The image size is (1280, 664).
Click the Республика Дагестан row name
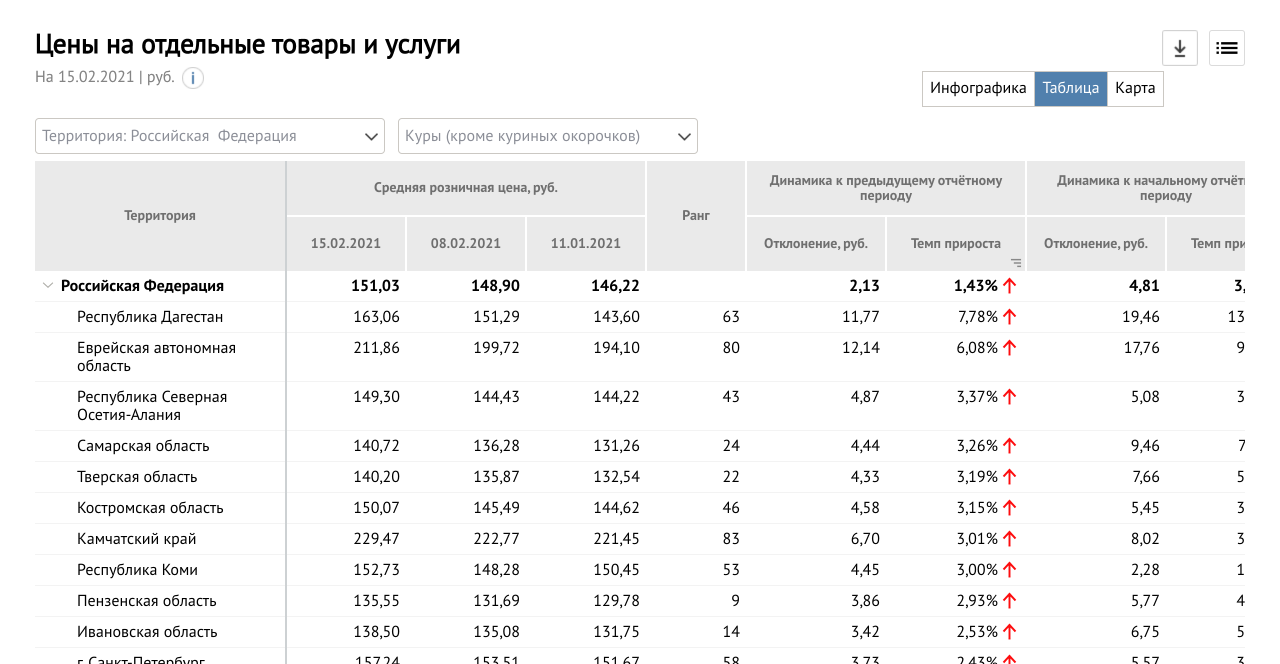tap(150, 317)
